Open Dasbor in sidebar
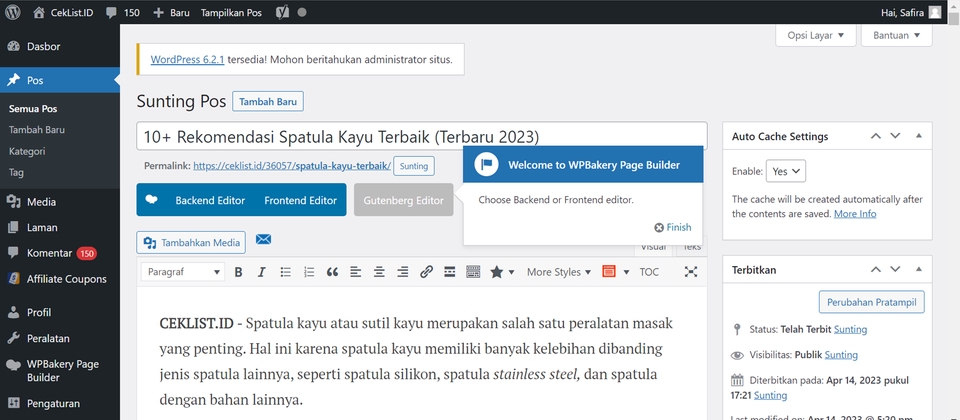The height and width of the screenshot is (420, 960). click(60, 46)
